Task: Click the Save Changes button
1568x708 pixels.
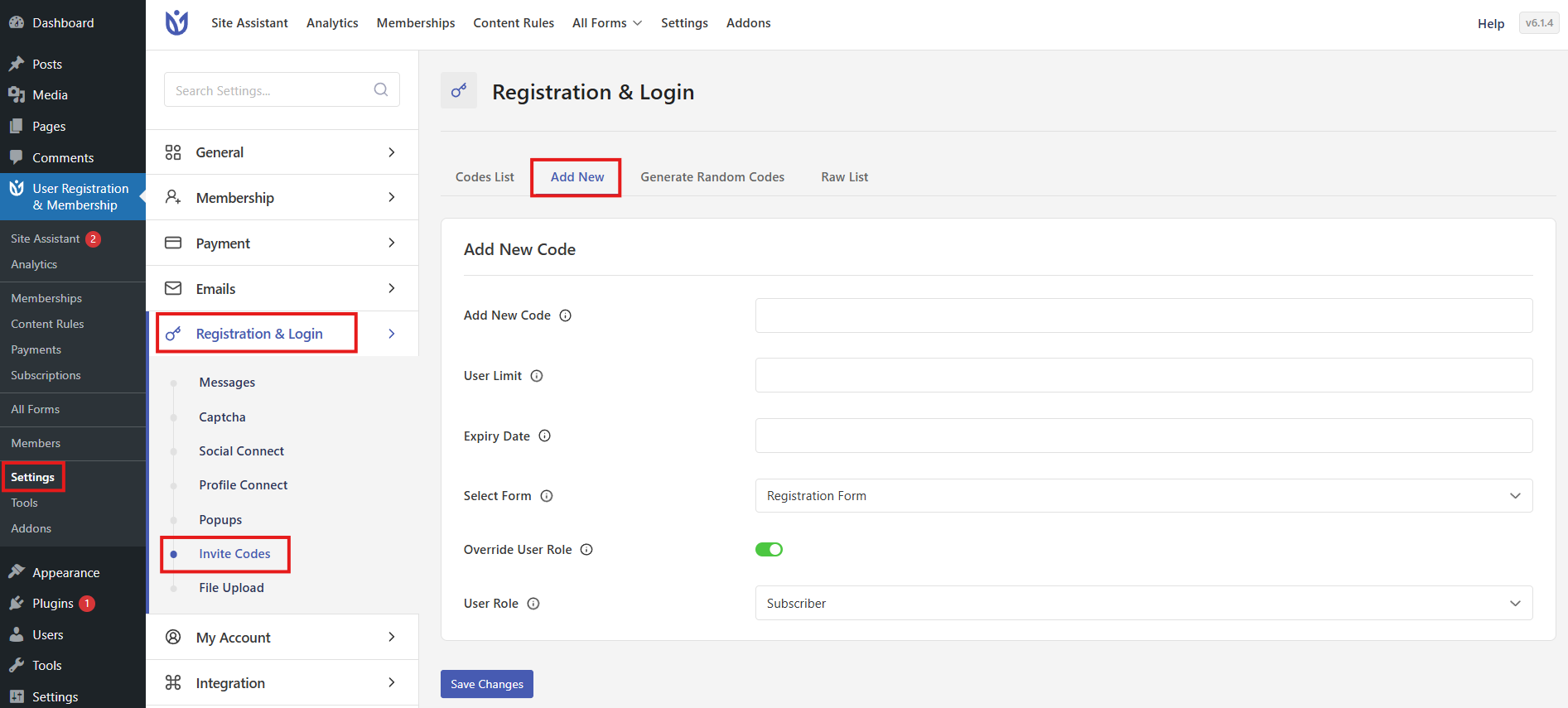Action: 487,684
